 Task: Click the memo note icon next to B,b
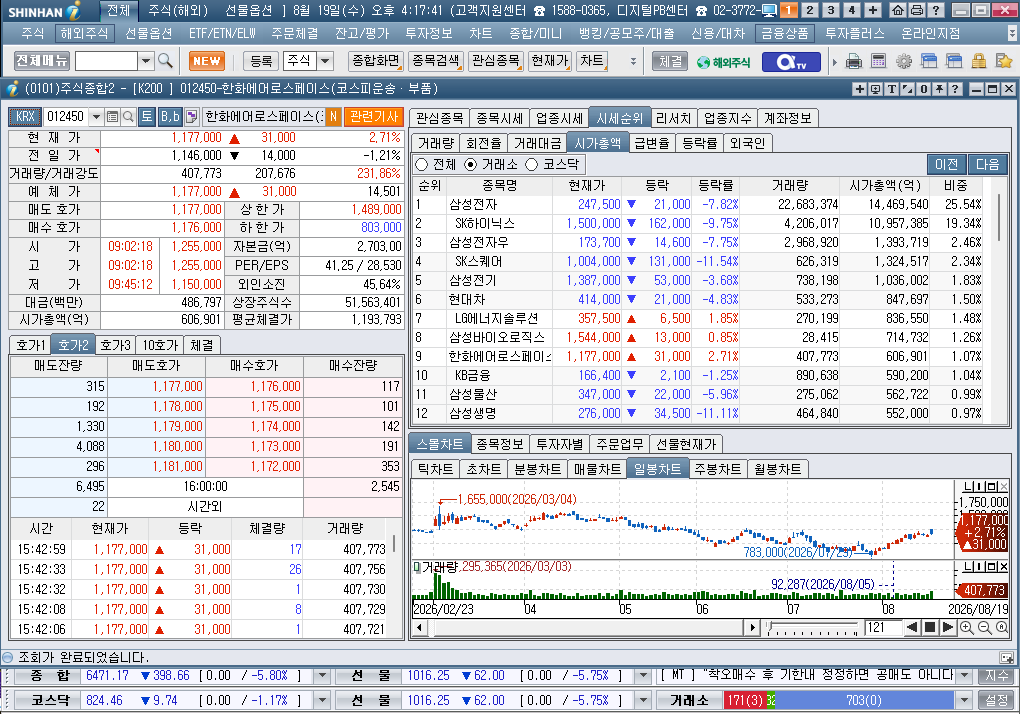click(191, 117)
